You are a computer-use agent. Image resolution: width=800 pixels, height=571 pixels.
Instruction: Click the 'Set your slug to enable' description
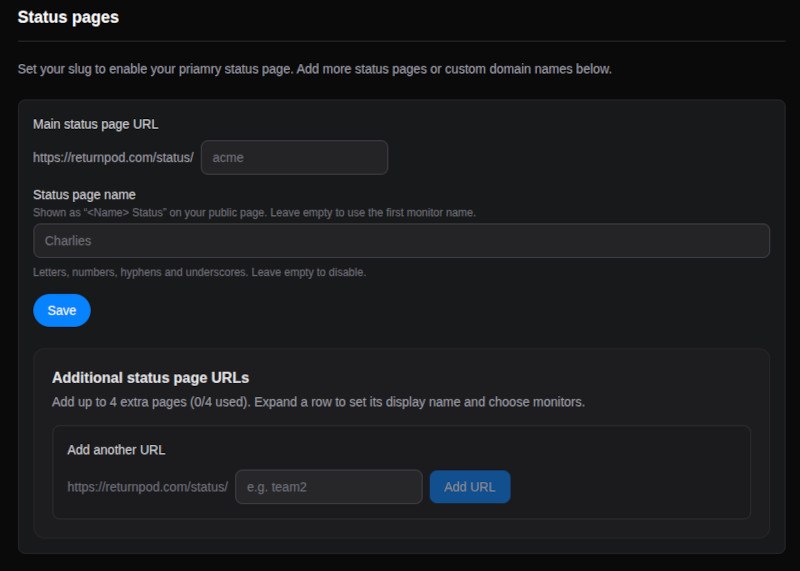coord(314,69)
